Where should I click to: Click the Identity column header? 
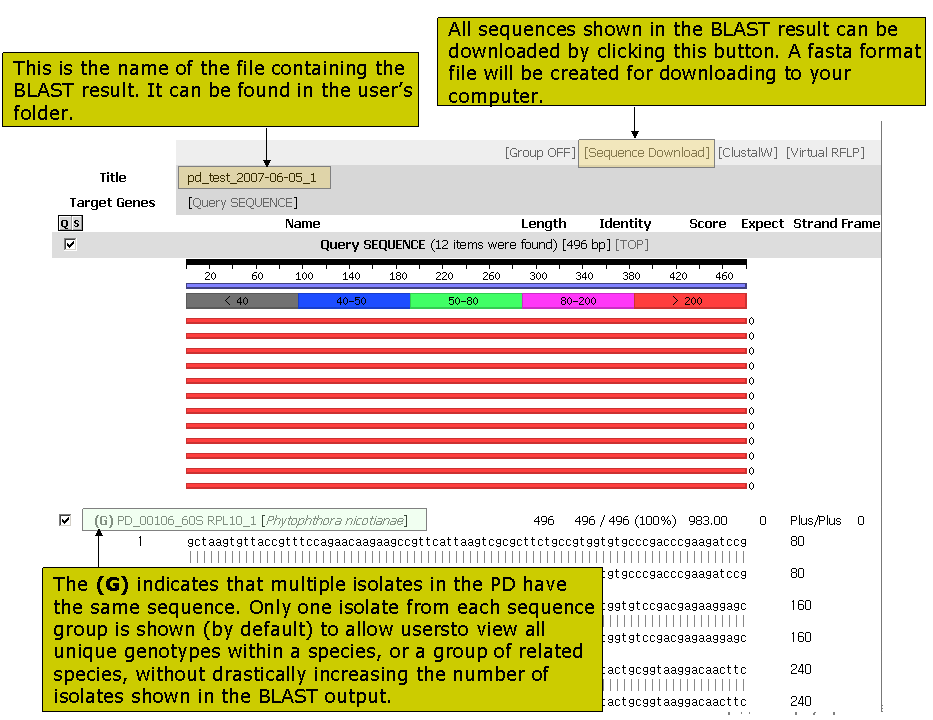click(x=625, y=224)
